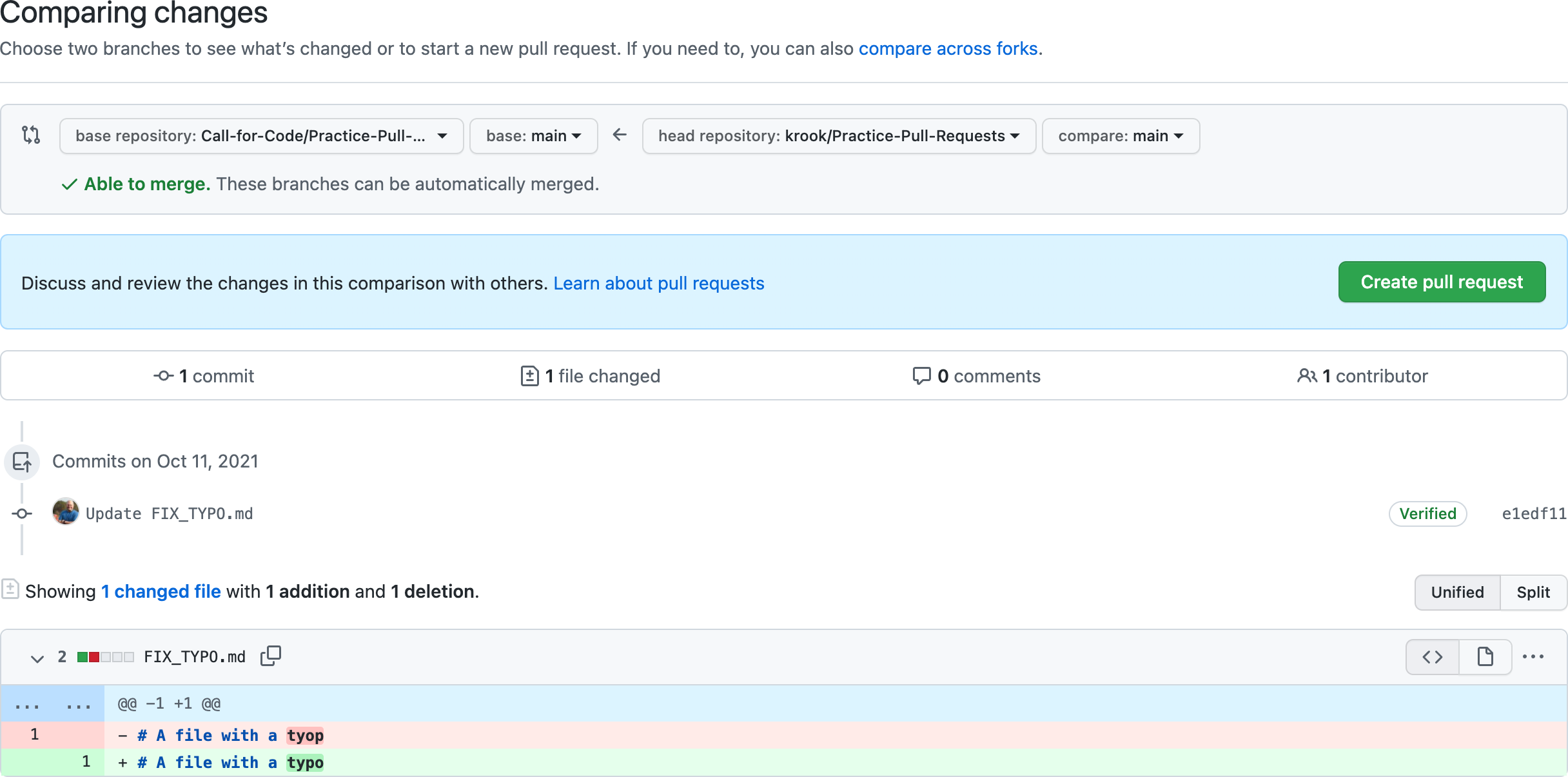The height and width of the screenshot is (777, 1568).
Task: Collapse the FIX_TYPO.md diff chevron
Action: tap(37, 658)
